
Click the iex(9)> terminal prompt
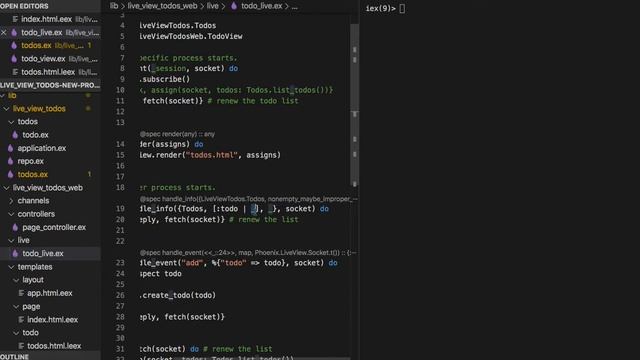pos(380,8)
